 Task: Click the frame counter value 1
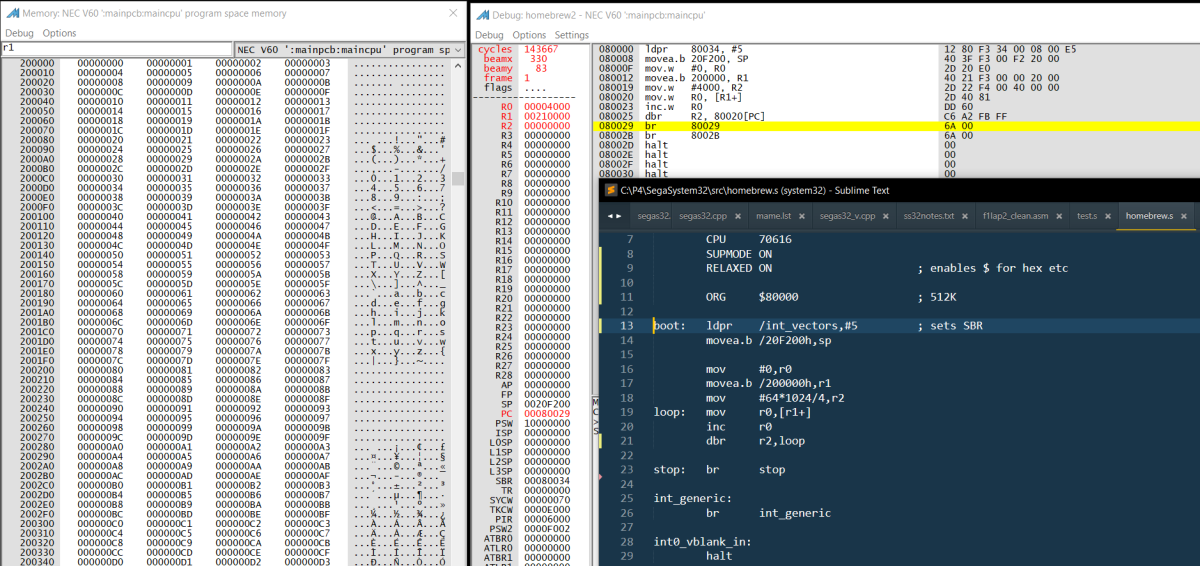527,78
